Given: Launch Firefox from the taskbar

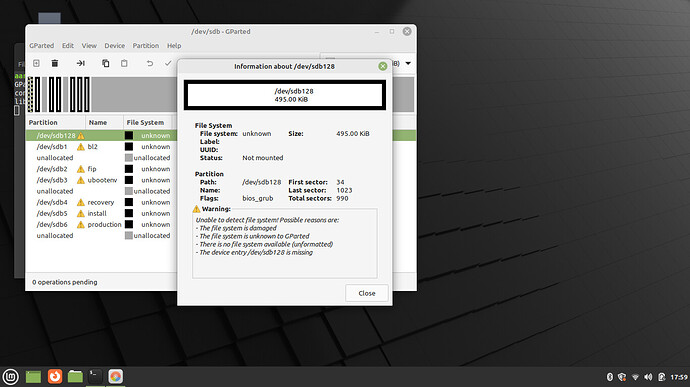Looking at the screenshot, I should [55, 376].
